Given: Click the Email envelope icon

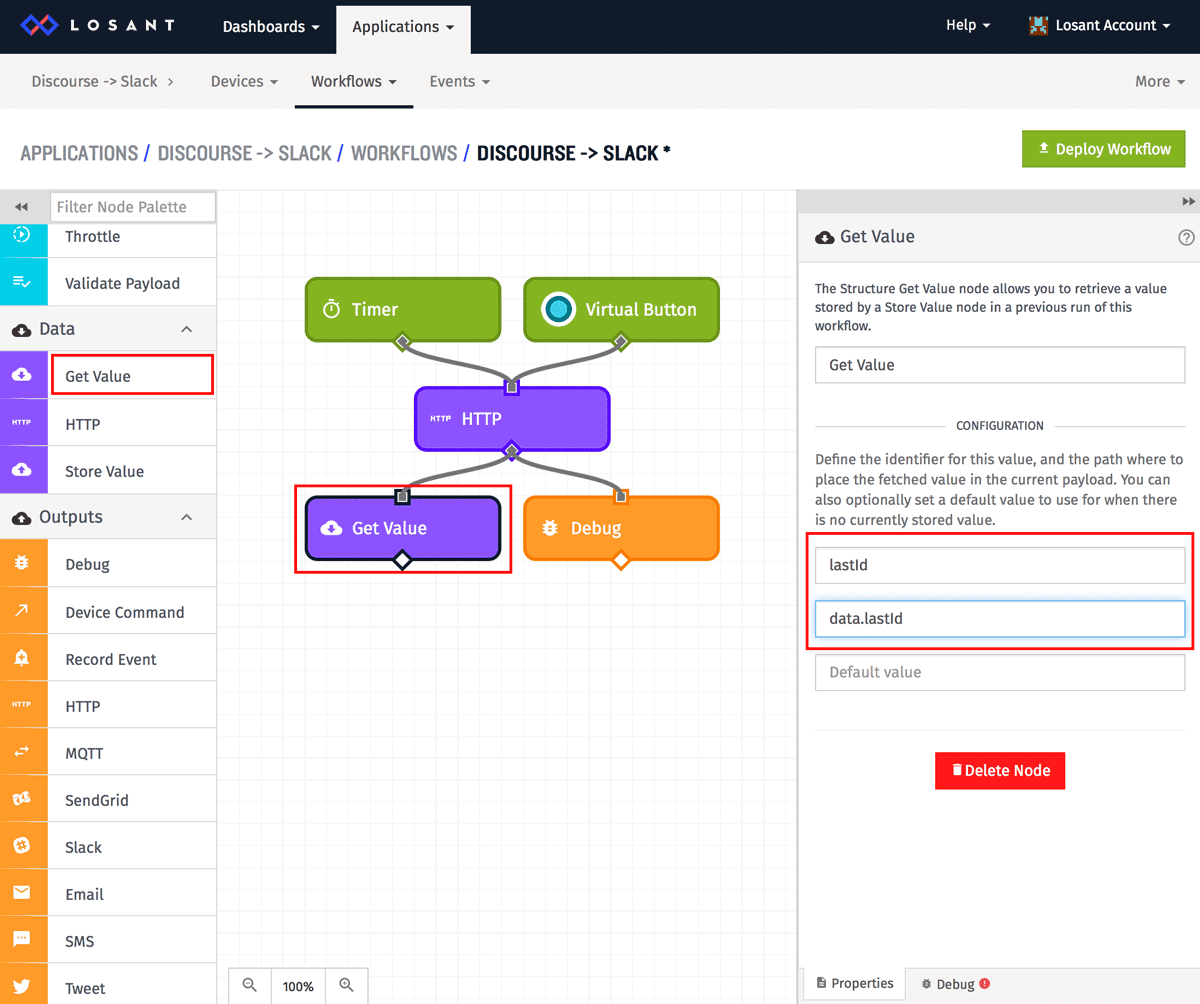Looking at the screenshot, I should [23, 894].
